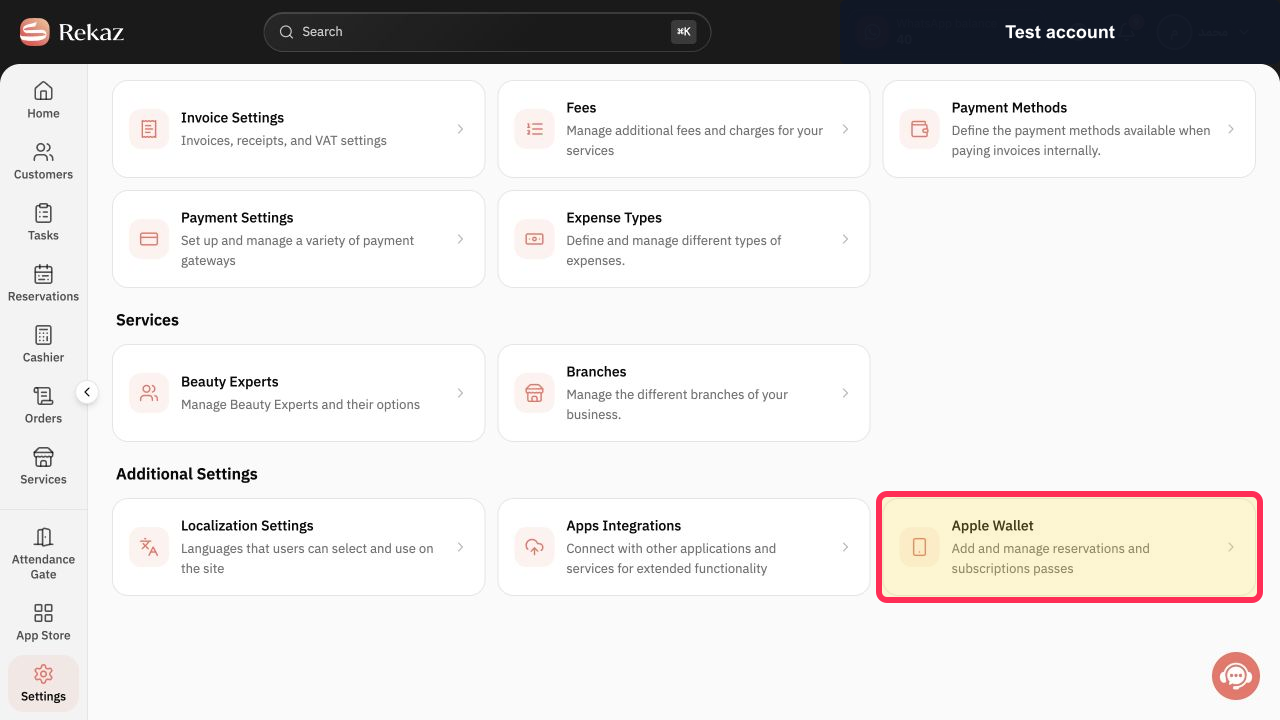Open the Home sidebar icon
The height and width of the screenshot is (720, 1280).
(x=43, y=91)
